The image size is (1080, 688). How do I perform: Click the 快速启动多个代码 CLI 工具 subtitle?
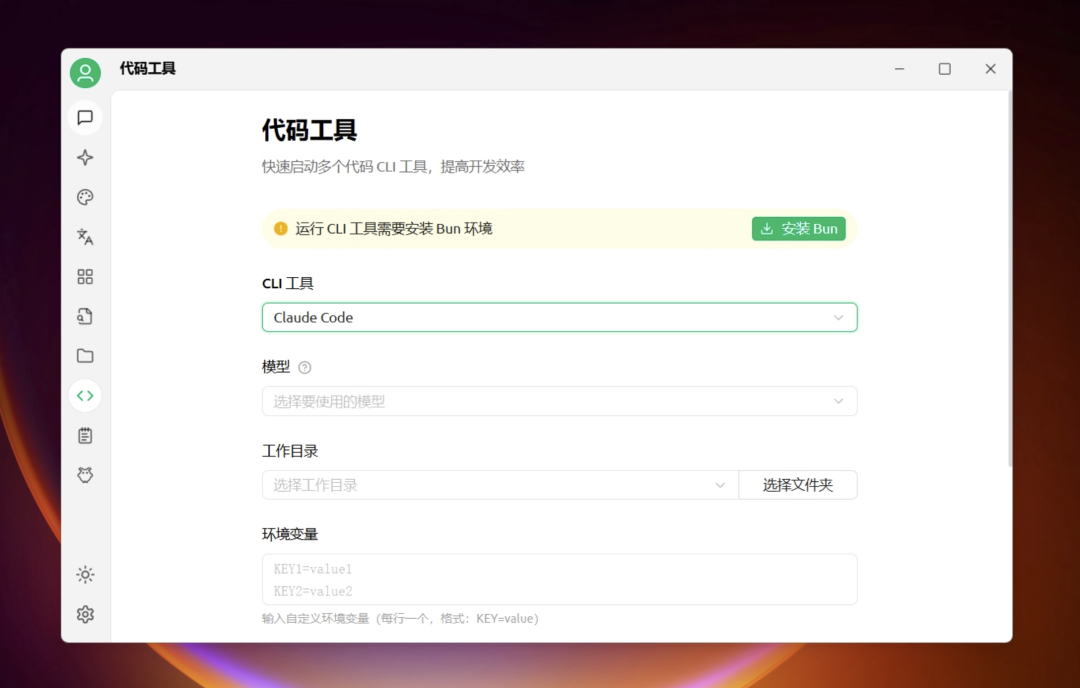tap(393, 167)
